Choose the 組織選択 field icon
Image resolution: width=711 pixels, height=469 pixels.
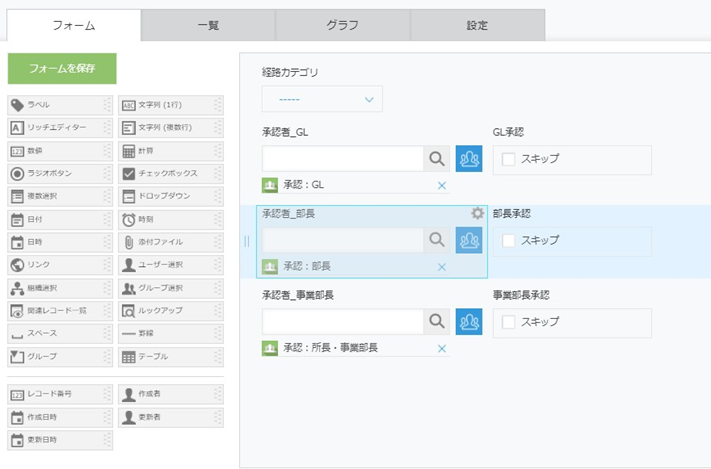pos(17,288)
